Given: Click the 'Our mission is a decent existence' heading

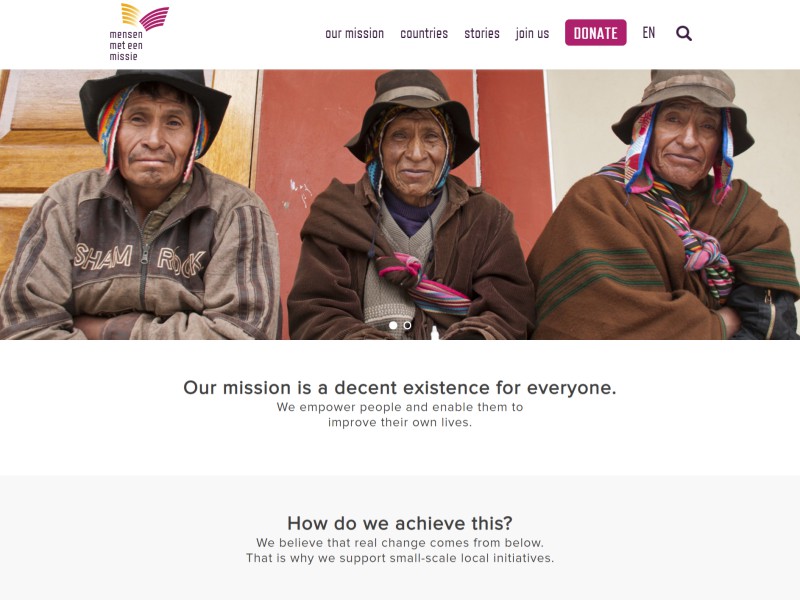Looking at the screenshot, I should click(400, 388).
